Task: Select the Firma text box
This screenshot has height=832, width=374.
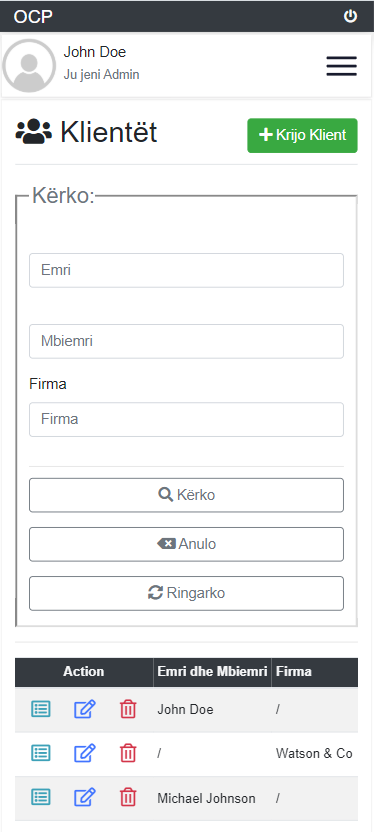Action: point(186,420)
